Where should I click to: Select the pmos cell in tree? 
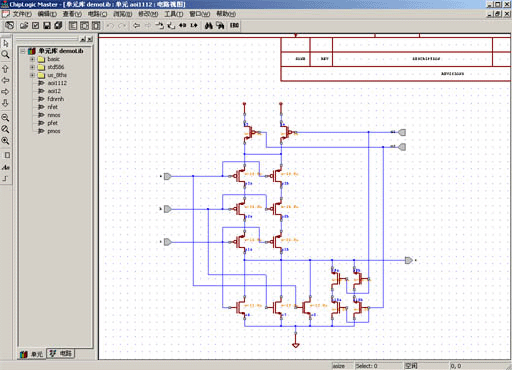pyautogui.click(x=54, y=131)
